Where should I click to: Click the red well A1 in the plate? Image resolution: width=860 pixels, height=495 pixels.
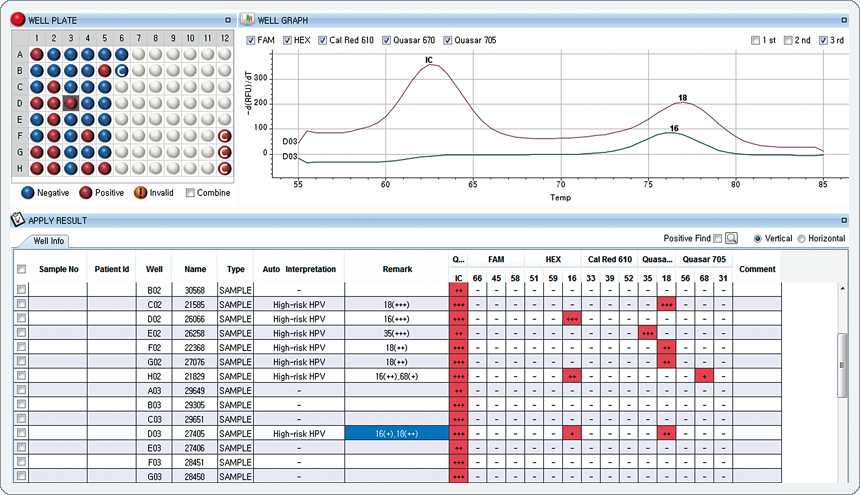(37, 54)
